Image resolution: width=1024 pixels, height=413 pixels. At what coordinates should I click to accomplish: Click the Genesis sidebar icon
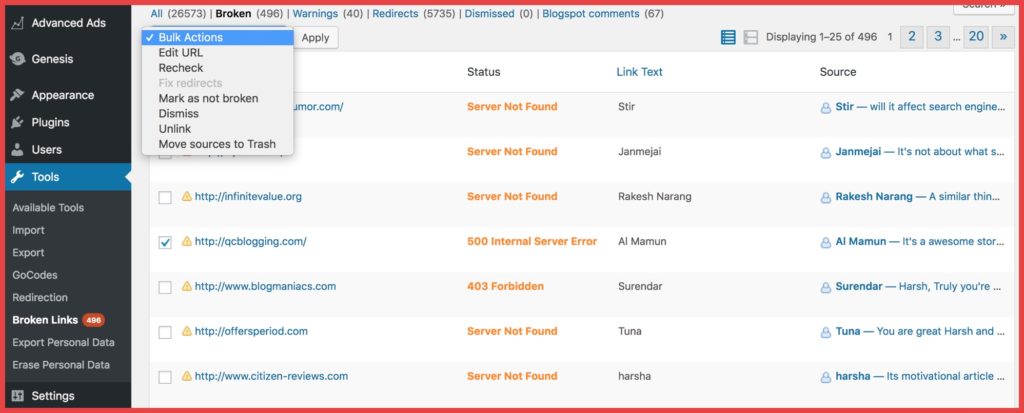[x=16, y=59]
